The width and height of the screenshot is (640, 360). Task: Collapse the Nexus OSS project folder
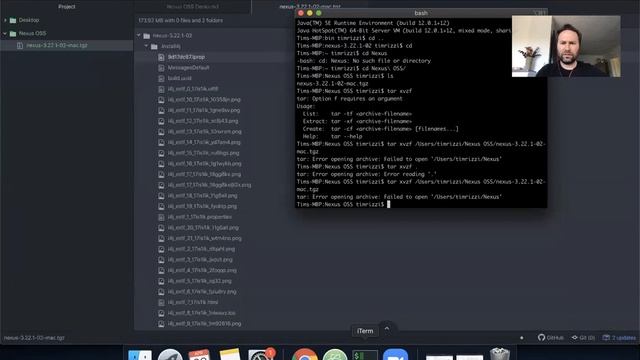pos(5,33)
